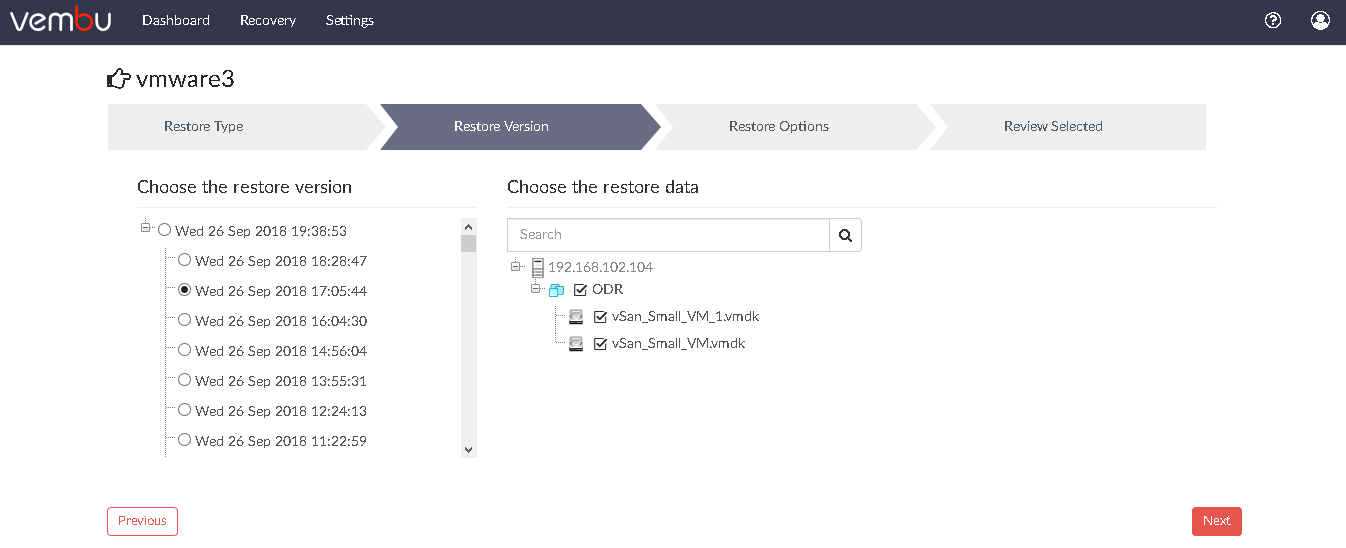Screen dimensions: 1346x548
Task: Uncheck the vSan_Small_VM_1.vmdk checkbox
Action: (600, 317)
